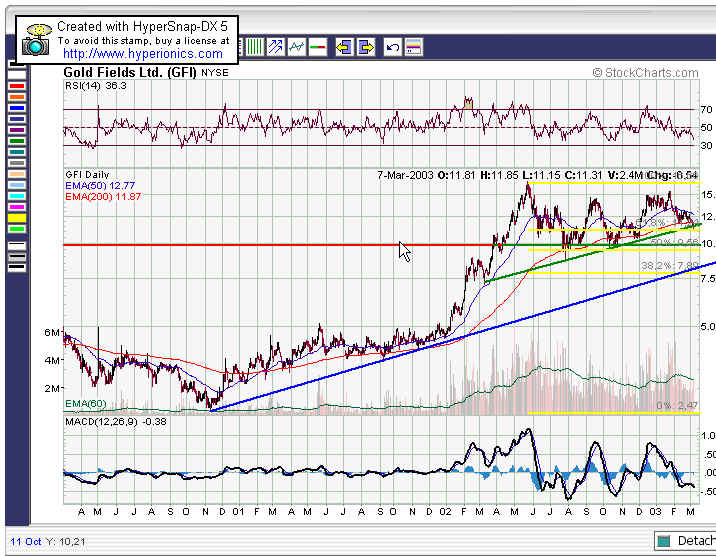Viewport: 716px width, 556px height.
Task: Select the zigzag price line tool
Action: (x=296, y=47)
